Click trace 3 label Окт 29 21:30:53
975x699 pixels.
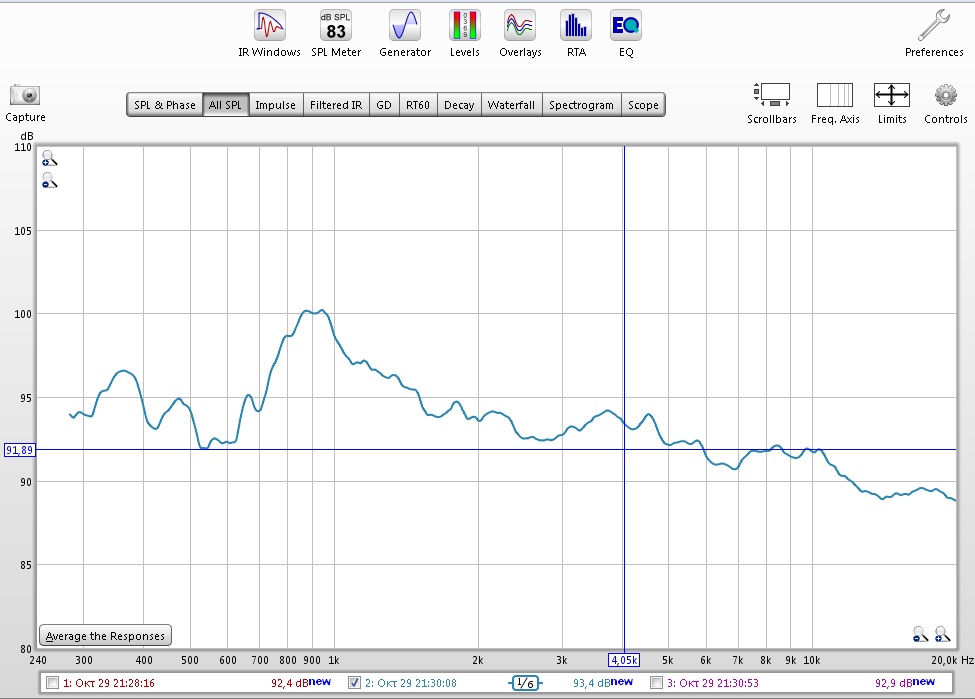tap(713, 683)
